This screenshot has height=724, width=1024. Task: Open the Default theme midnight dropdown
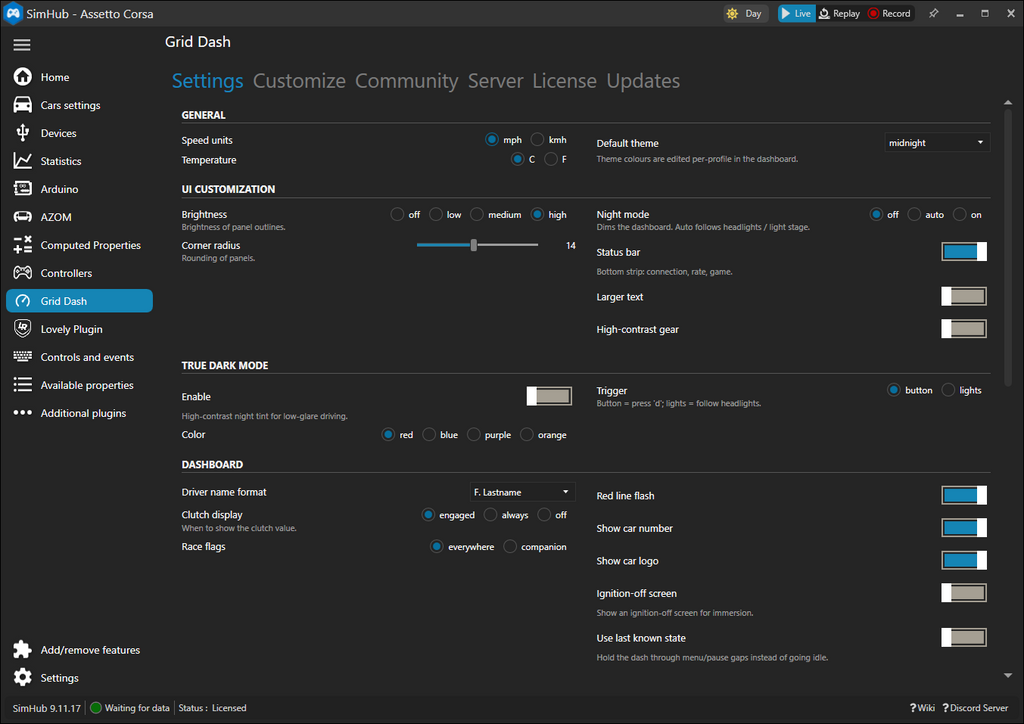click(936, 142)
